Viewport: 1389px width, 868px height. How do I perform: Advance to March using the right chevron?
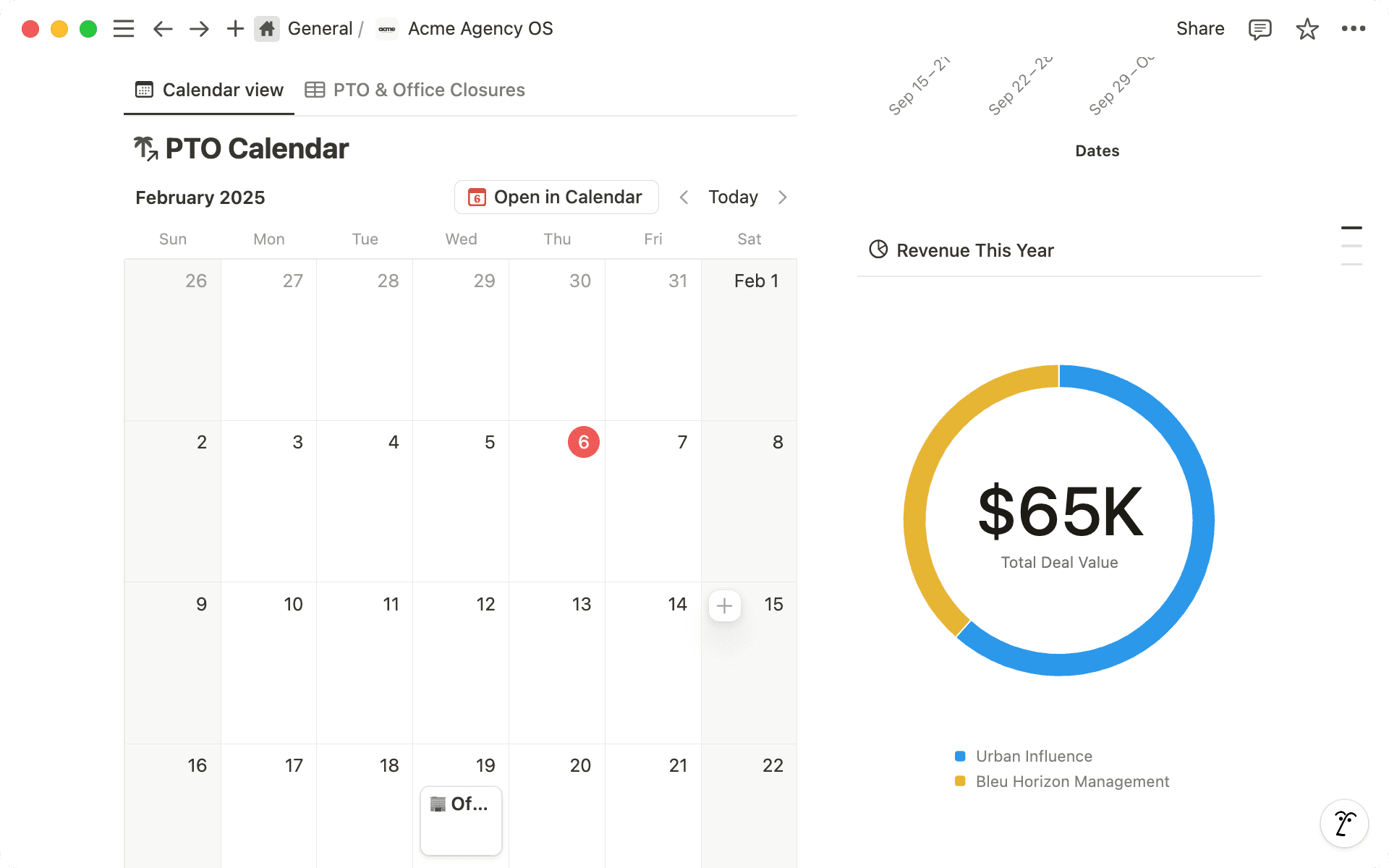tap(783, 197)
